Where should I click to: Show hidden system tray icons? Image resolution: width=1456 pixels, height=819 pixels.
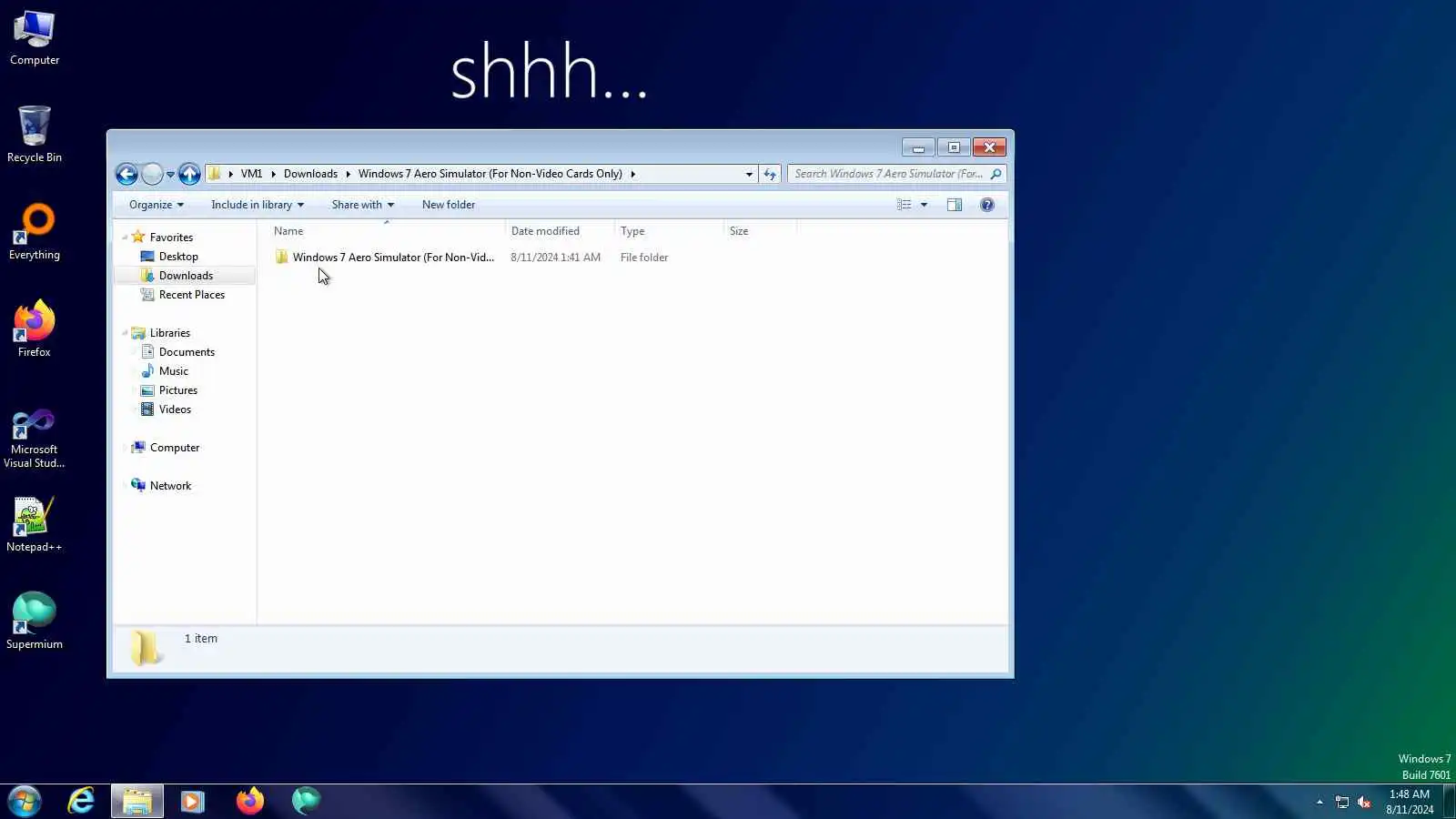point(1319,802)
